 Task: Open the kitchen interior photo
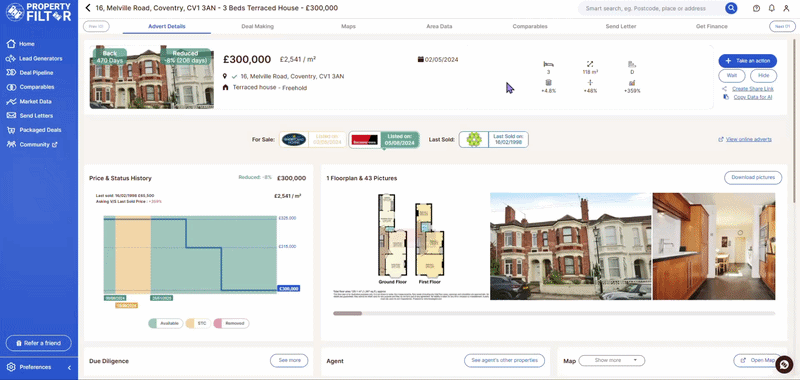[714, 246]
